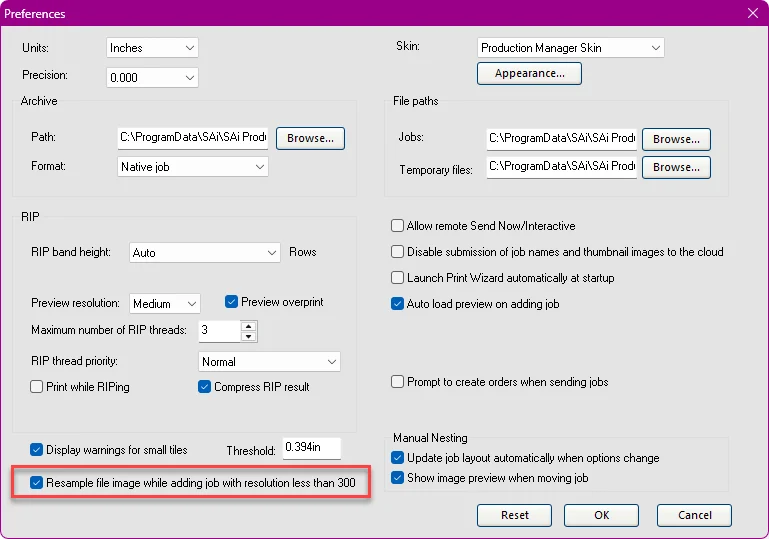Open the RIP thread priority dropdown showing Normal

pos(269,362)
